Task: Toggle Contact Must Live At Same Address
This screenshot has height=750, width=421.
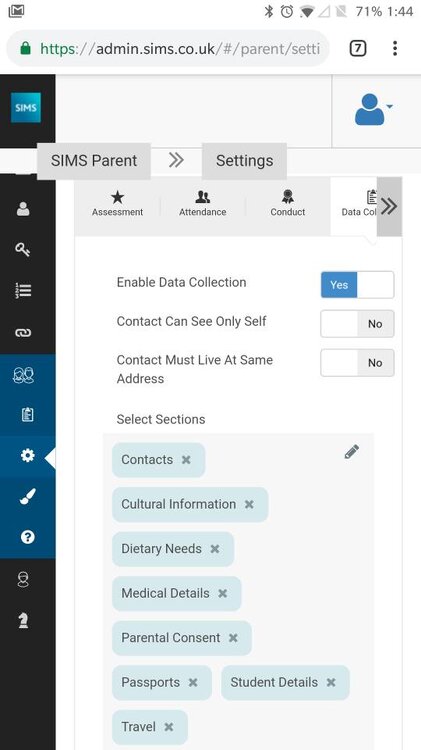Action: click(x=357, y=363)
